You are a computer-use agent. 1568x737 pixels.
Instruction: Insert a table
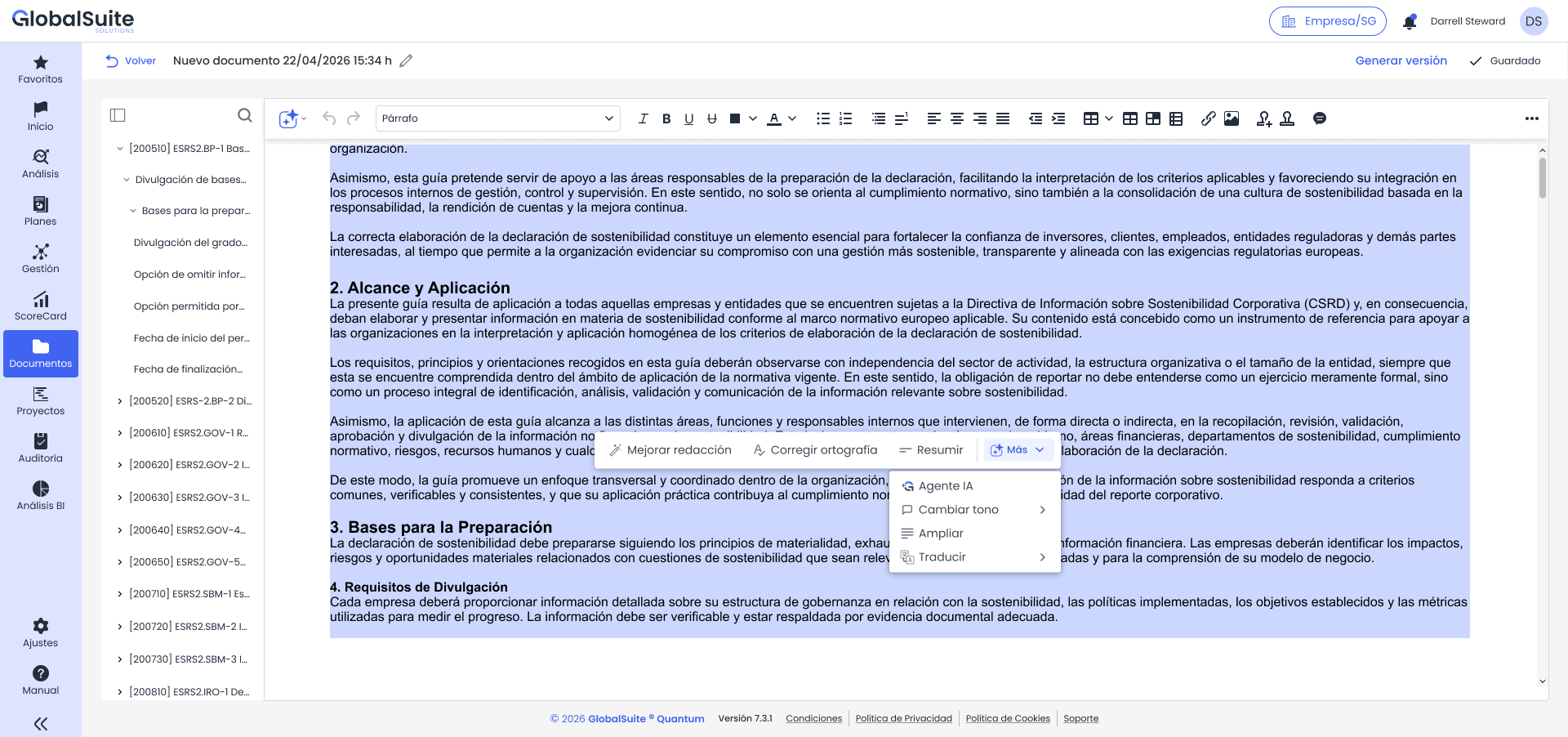point(1091,118)
